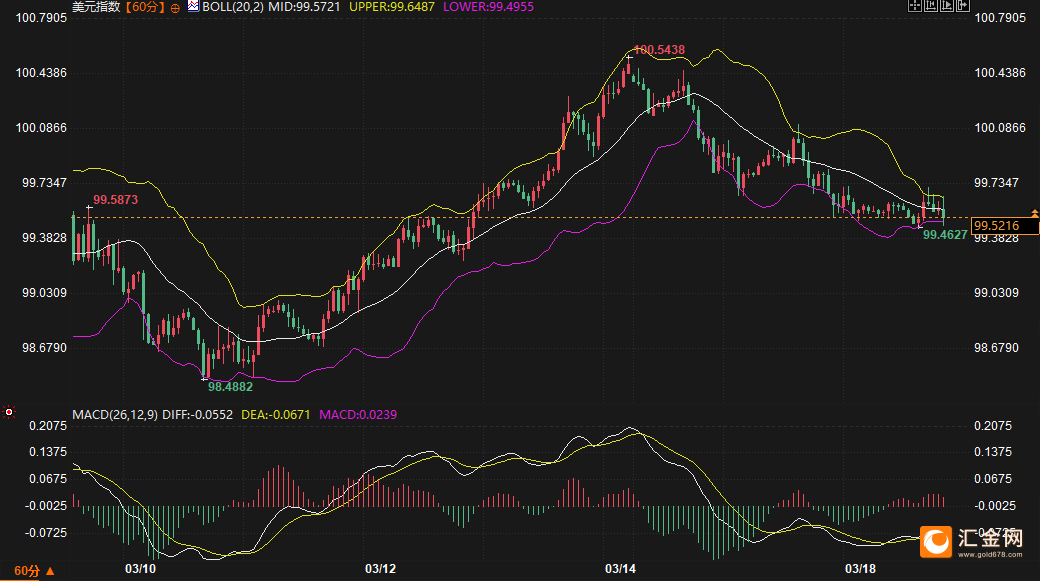Click the exit/expand panel icon at top right
Screen dimensions: 1040x581
pyautogui.click(x=963, y=6)
